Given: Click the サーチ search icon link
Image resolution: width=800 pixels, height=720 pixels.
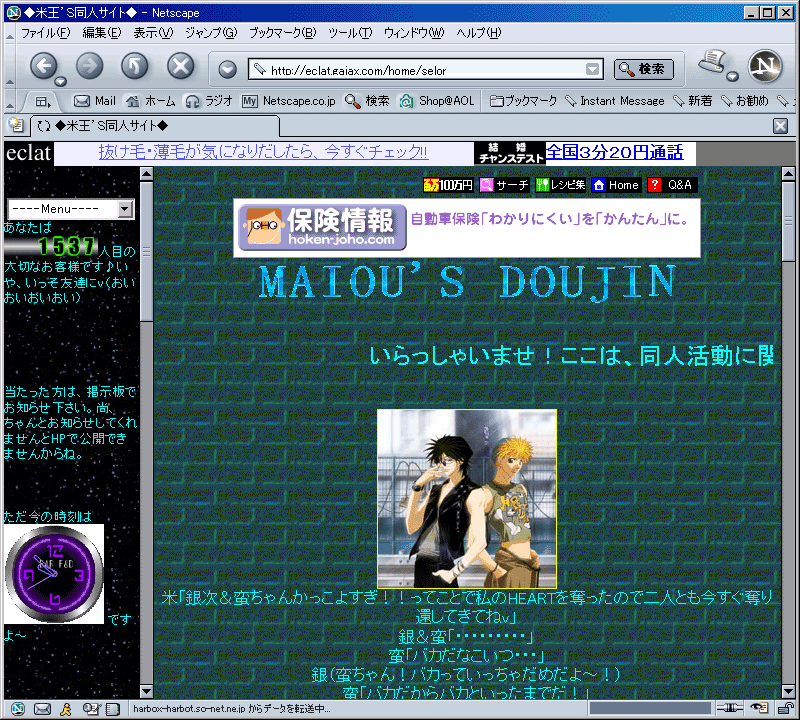Looking at the screenshot, I should (x=504, y=185).
